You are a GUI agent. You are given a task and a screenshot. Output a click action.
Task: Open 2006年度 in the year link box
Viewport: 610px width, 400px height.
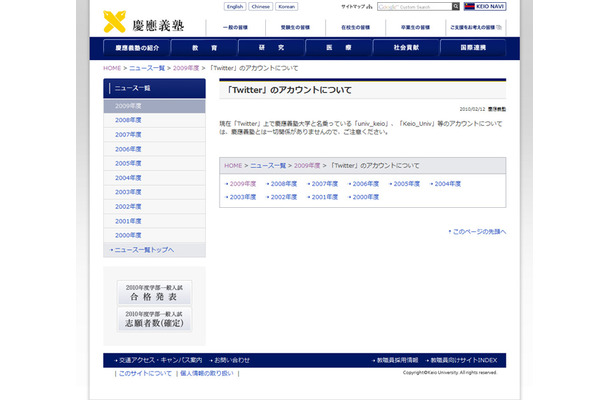364,184
